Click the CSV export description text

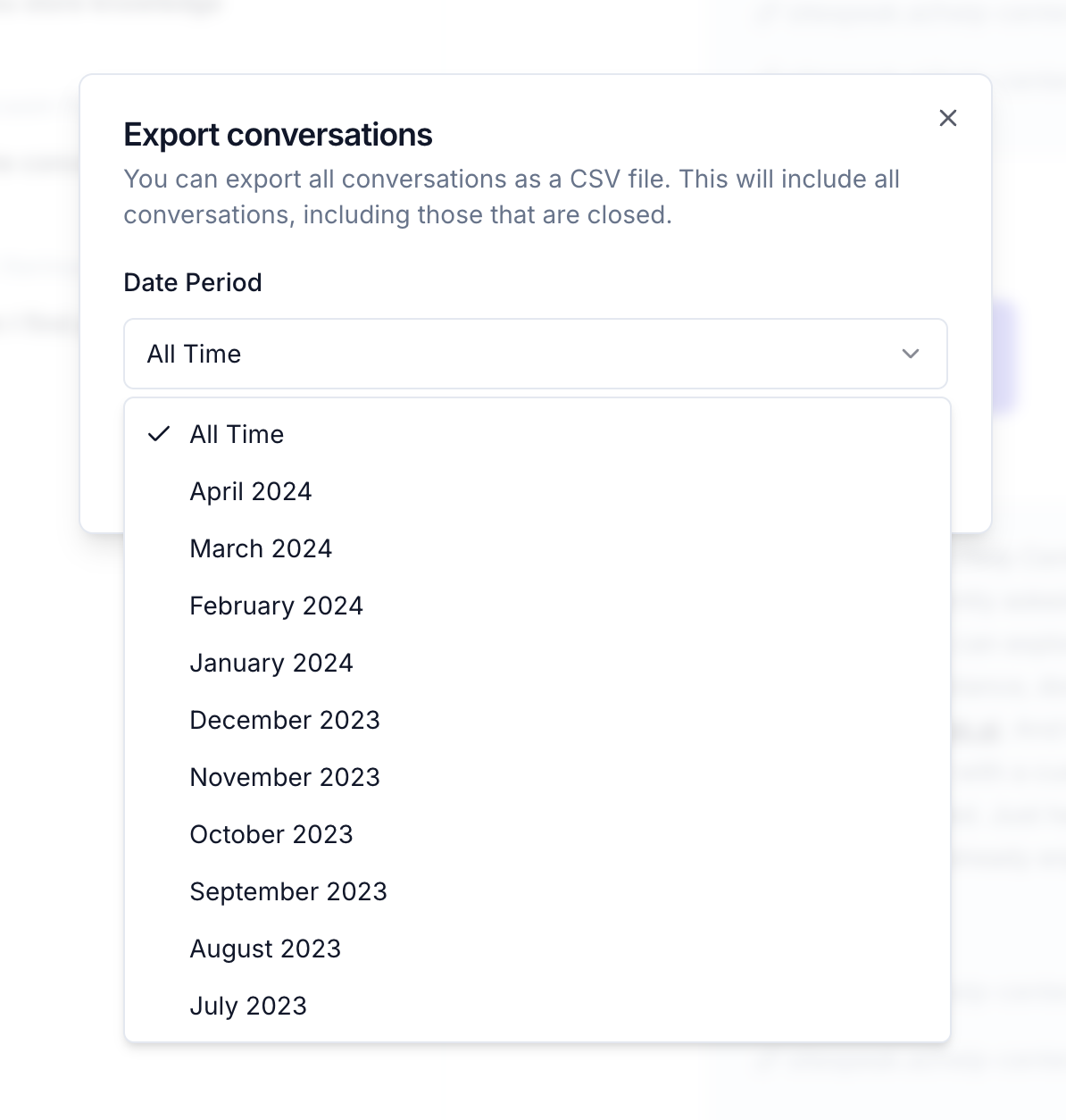click(x=511, y=196)
